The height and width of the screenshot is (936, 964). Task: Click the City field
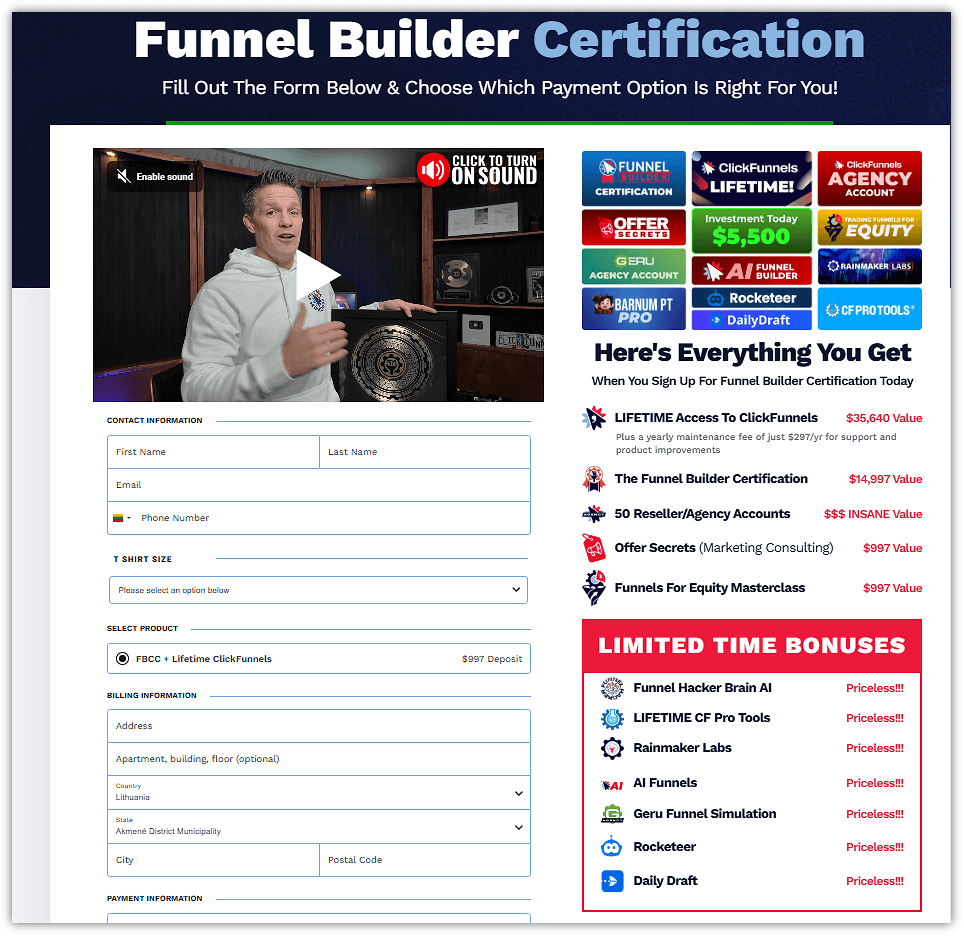point(213,860)
